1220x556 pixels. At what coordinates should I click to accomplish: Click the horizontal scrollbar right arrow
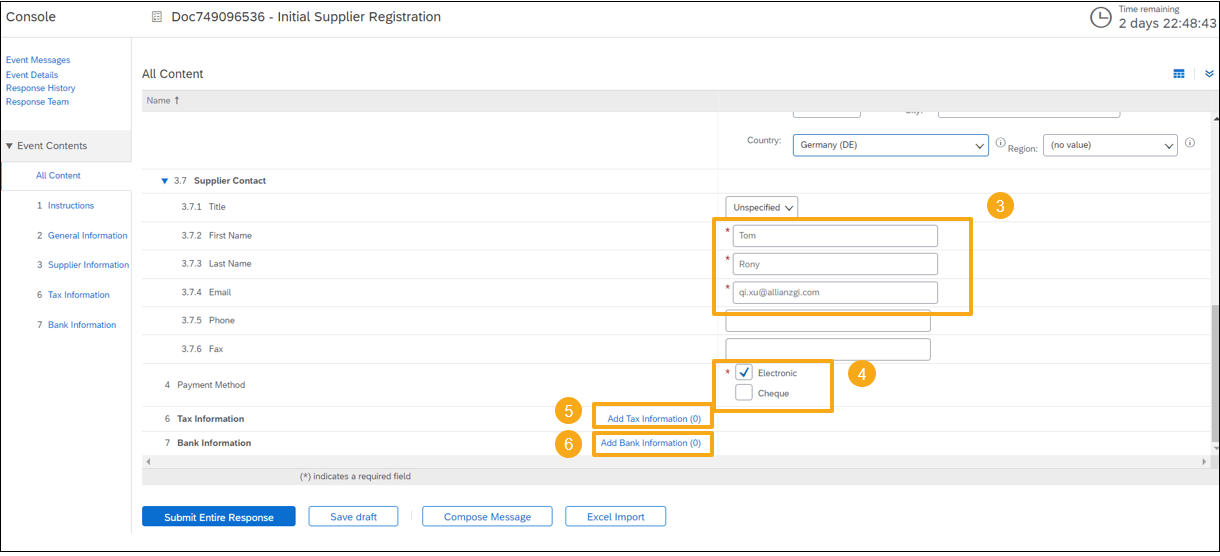[1204, 462]
